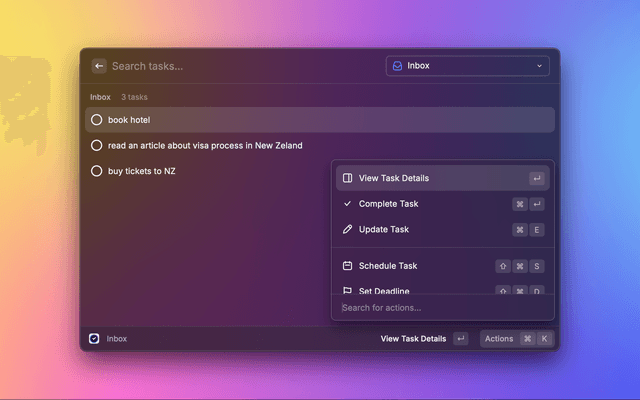This screenshot has width=640, height=400.
Task: Click the back arrow button
Action: tap(99, 66)
